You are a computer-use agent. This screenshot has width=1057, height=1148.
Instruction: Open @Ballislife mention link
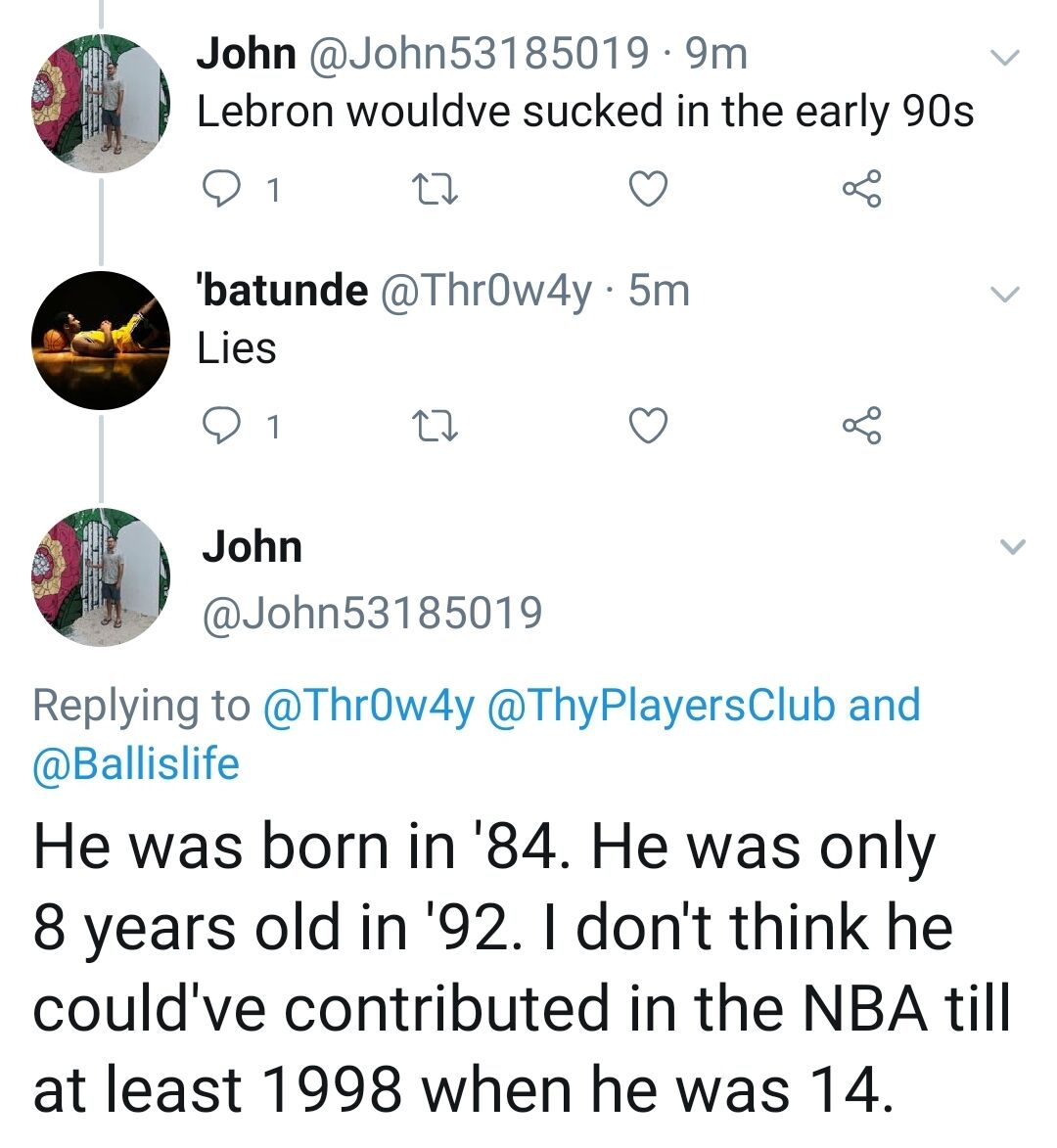pyautogui.click(x=136, y=763)
